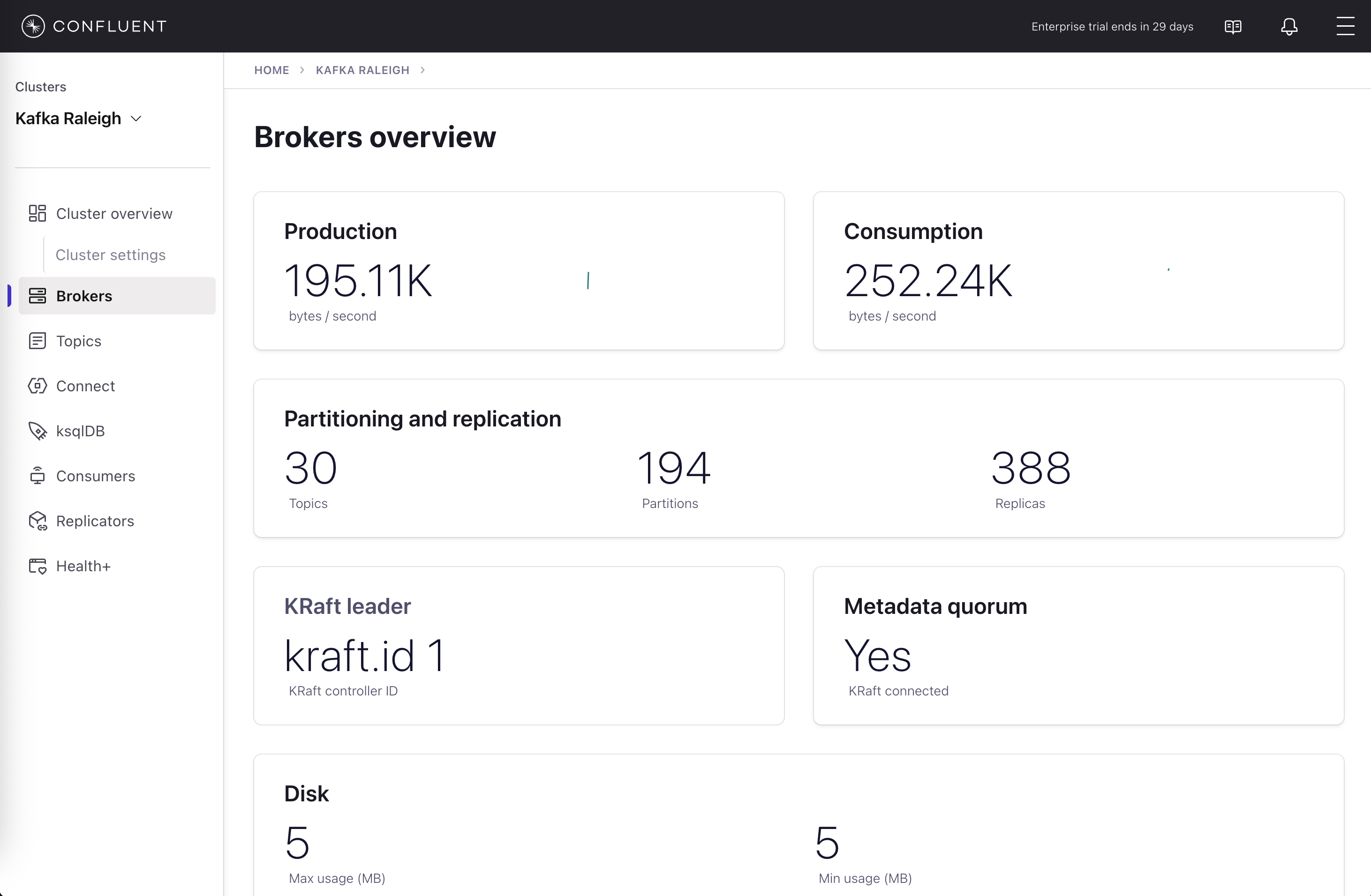Click the Production sparkline chart marker
This screenshot has height=896, width=1371.
point(588,280)
